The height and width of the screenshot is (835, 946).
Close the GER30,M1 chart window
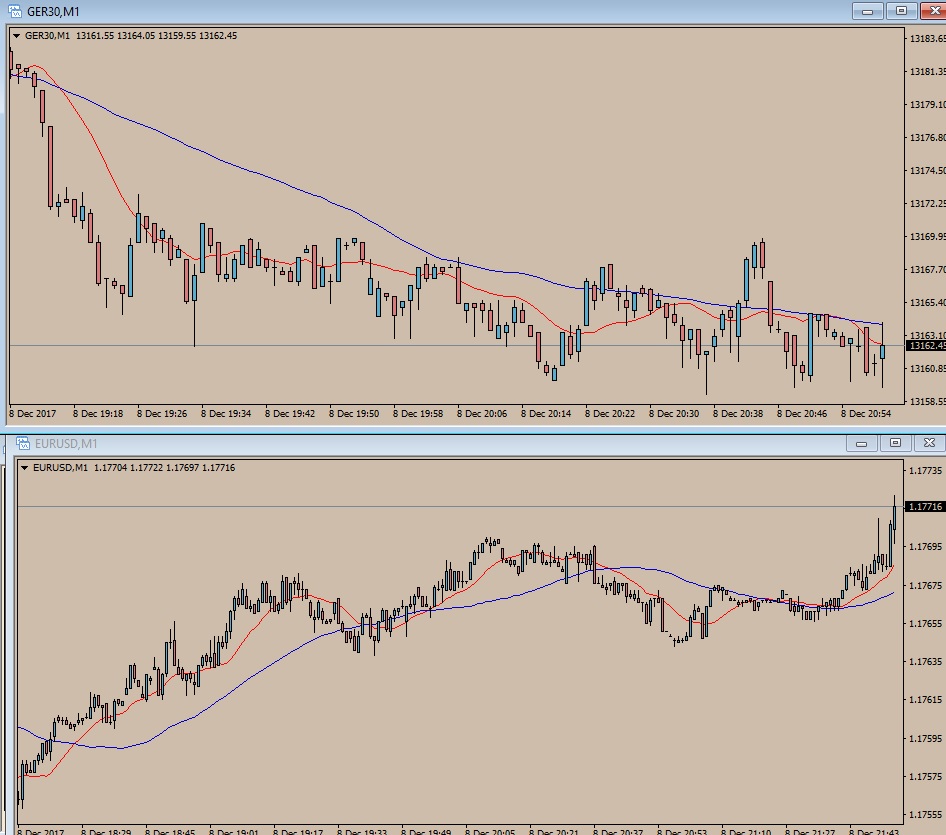pyautogui.click(x=933, y=11)
